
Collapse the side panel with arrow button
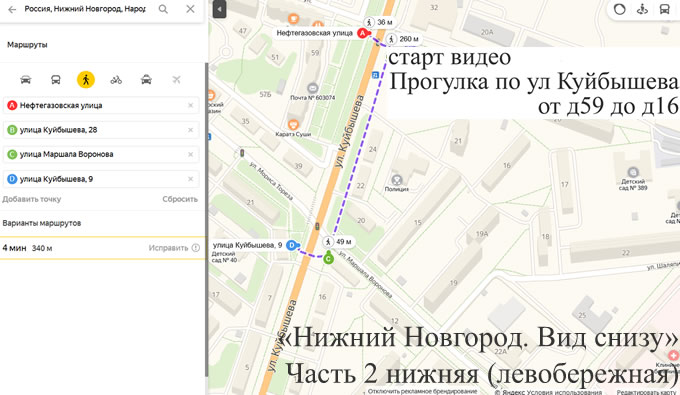(219, 9)
